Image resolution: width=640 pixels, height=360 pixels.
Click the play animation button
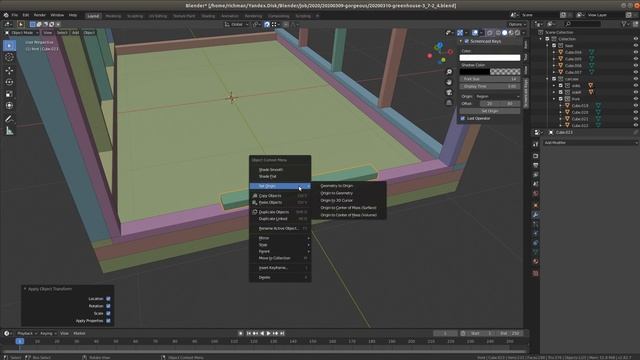click(269, 333)
